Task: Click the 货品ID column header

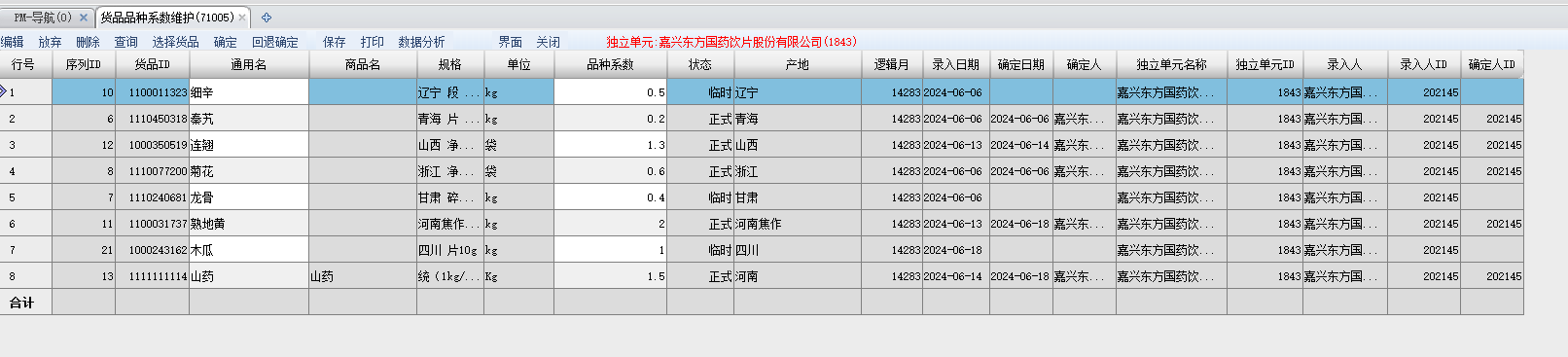Action: coord(153,64)
